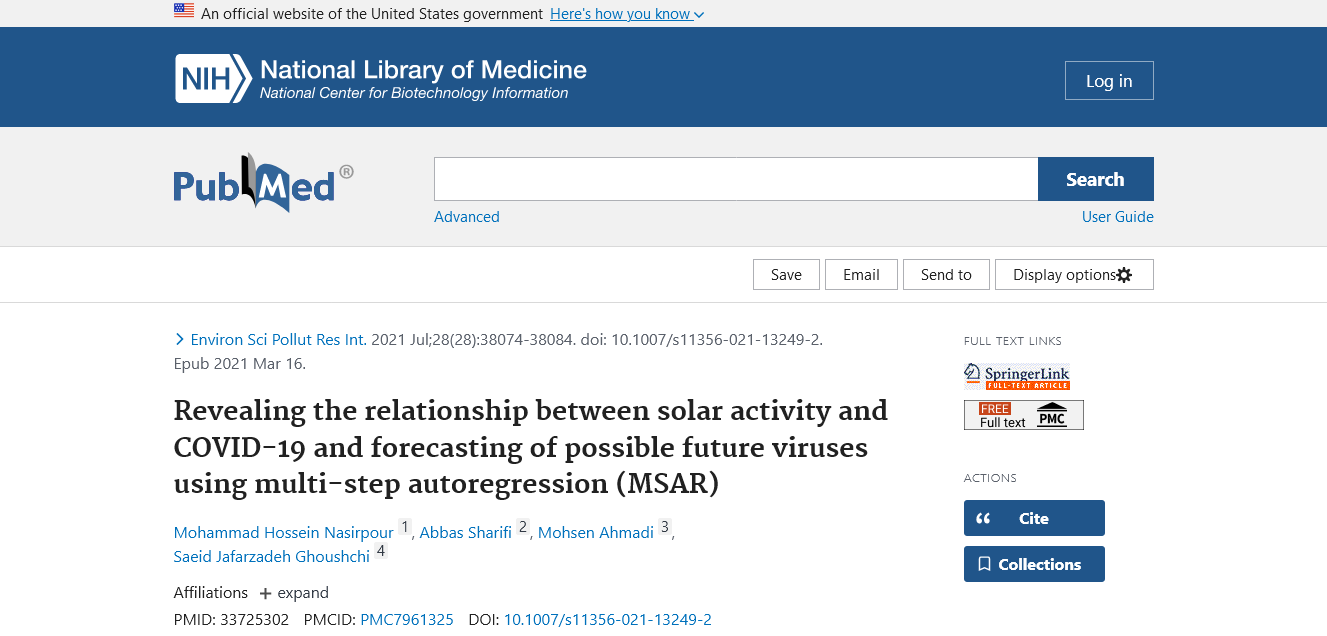The image size is (1327, 636).
Task: Open the Collections button
Action: [x=1034, y=564]
